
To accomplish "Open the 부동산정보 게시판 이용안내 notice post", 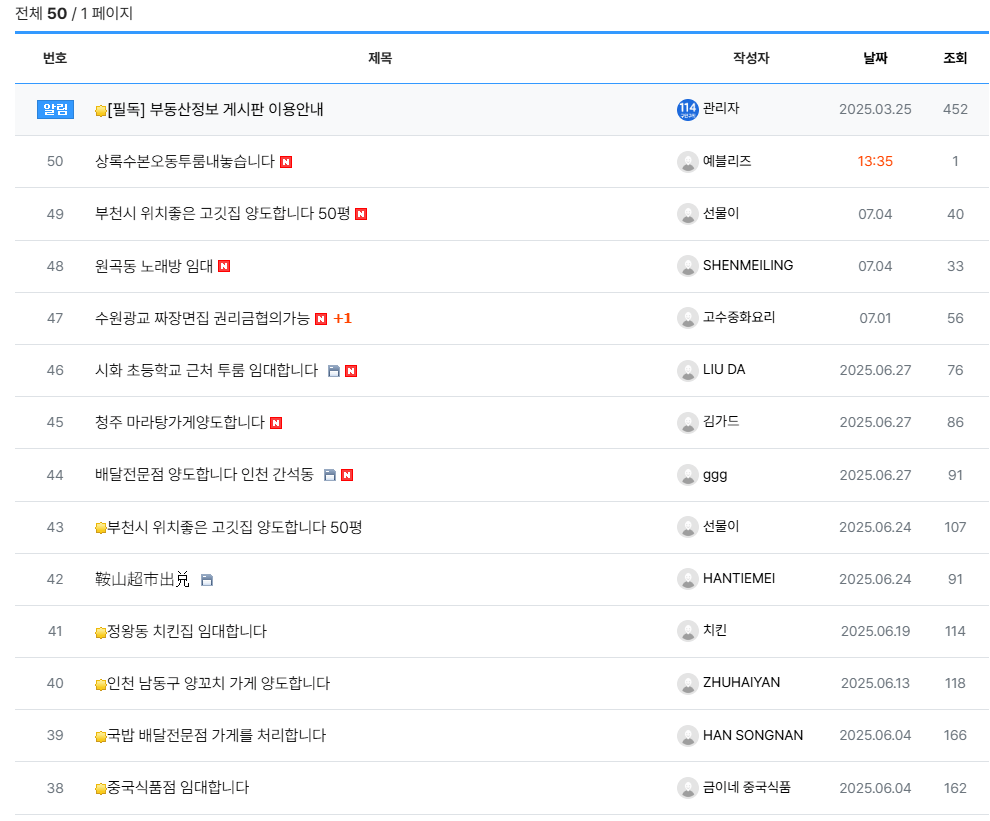I will point(215,109).
